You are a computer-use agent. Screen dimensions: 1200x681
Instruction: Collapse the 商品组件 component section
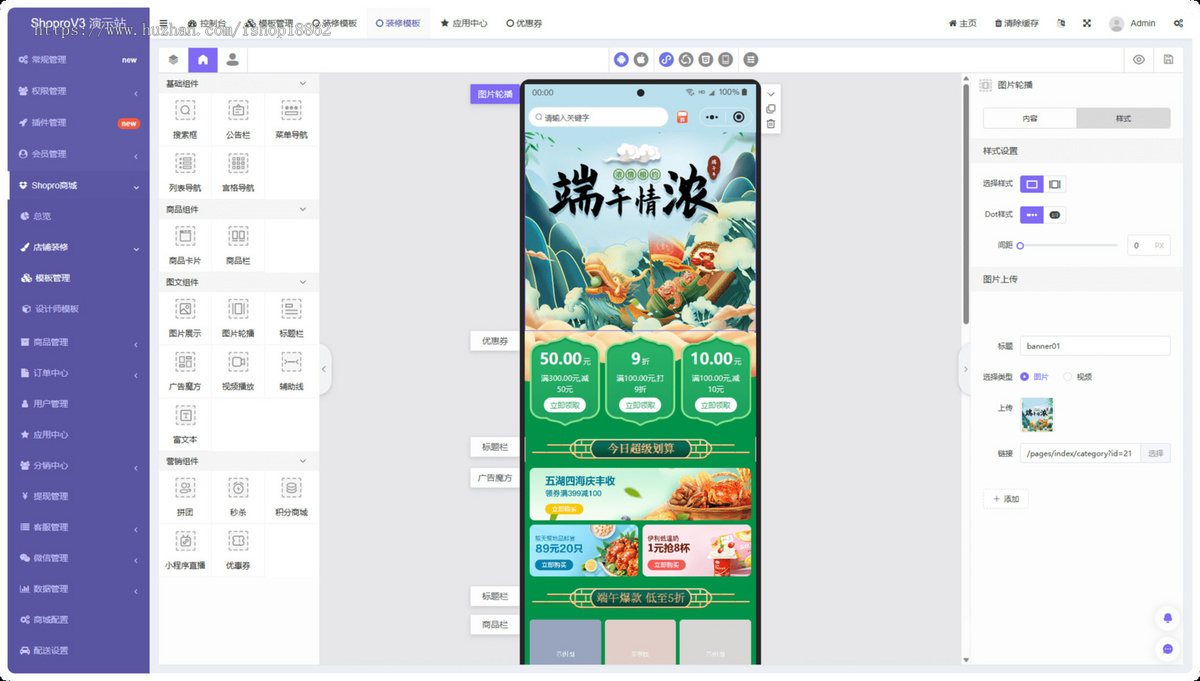[x=304, y=208]
